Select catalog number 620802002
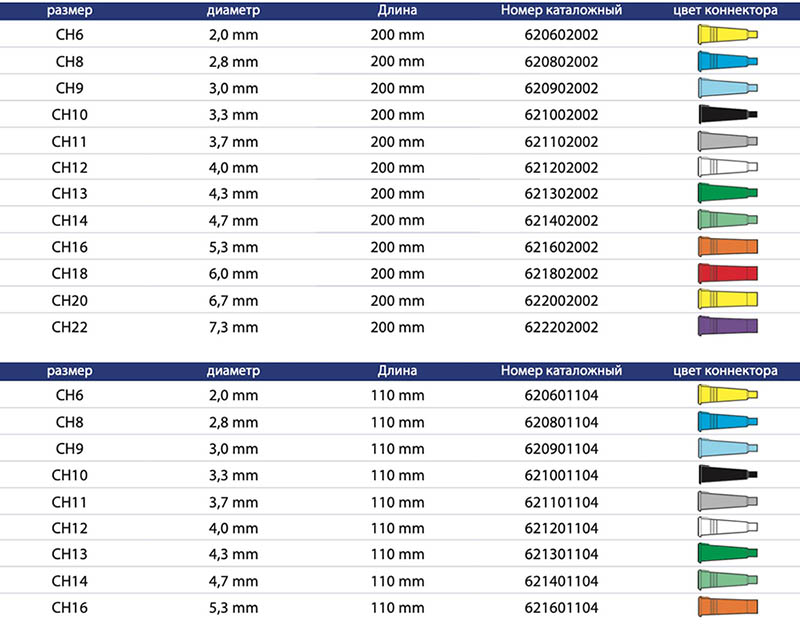800x626 pixels. pyautogui.click(x=561, y=62)
